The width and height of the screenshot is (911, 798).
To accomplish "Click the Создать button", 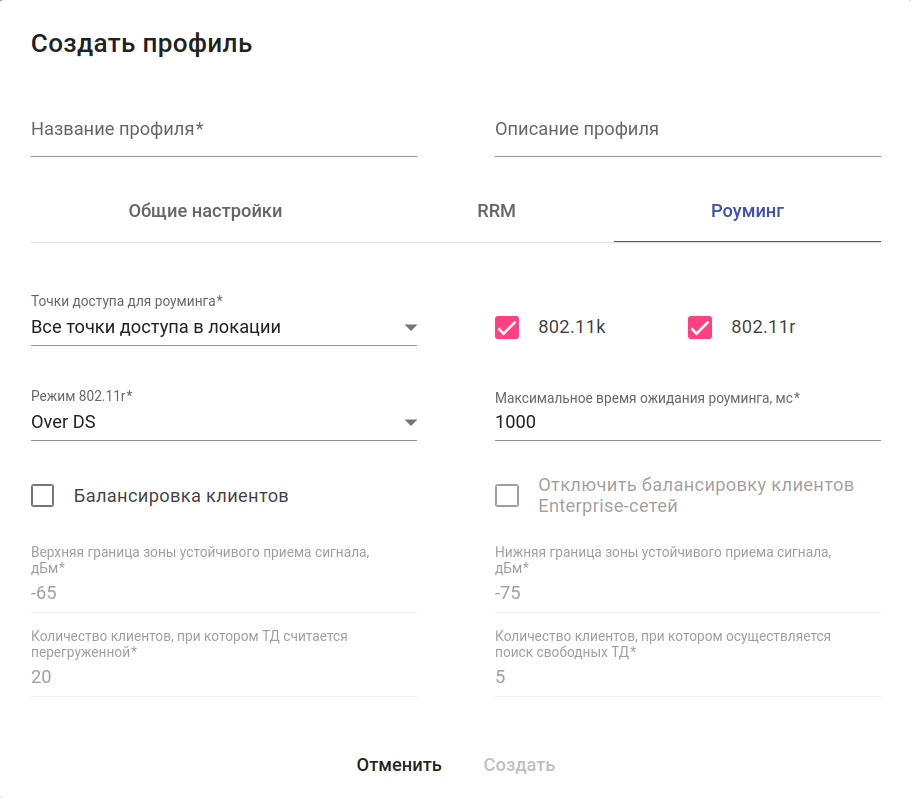I will (519, 766).
